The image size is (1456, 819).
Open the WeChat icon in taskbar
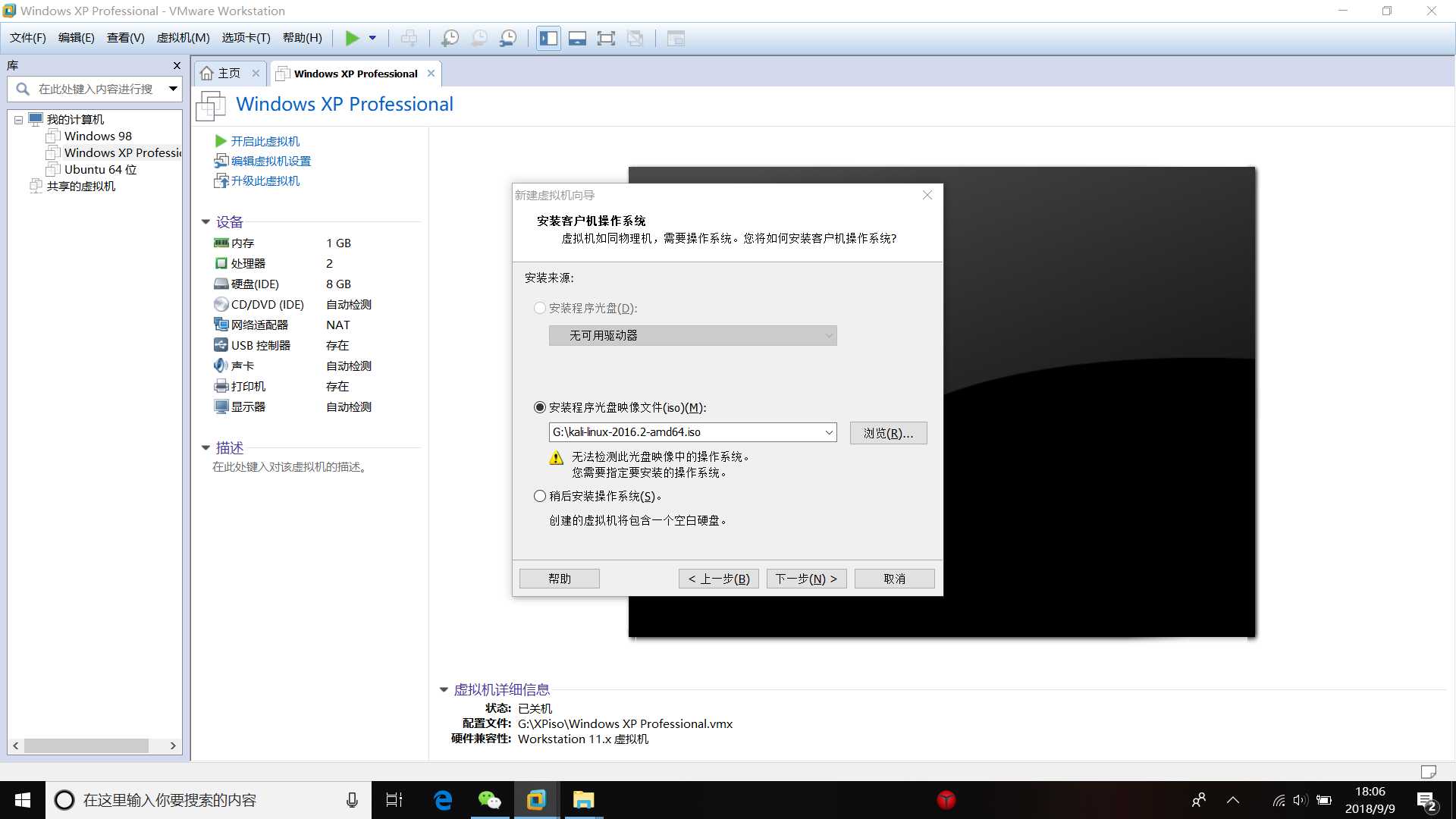(x=489, y=800)
